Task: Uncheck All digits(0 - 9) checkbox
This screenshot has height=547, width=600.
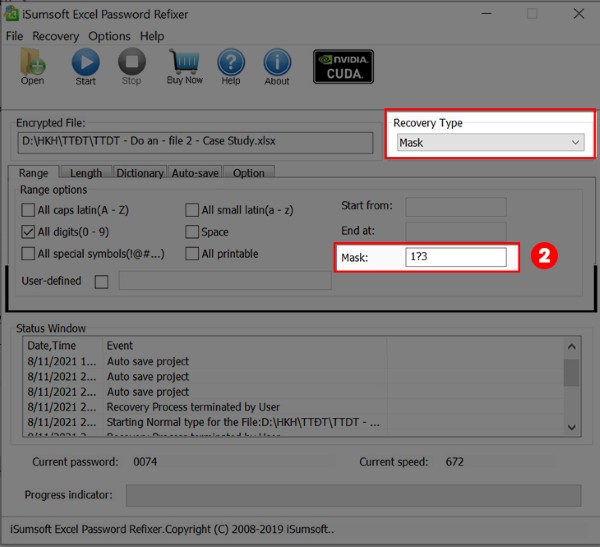Action: [x=28, y=232]
